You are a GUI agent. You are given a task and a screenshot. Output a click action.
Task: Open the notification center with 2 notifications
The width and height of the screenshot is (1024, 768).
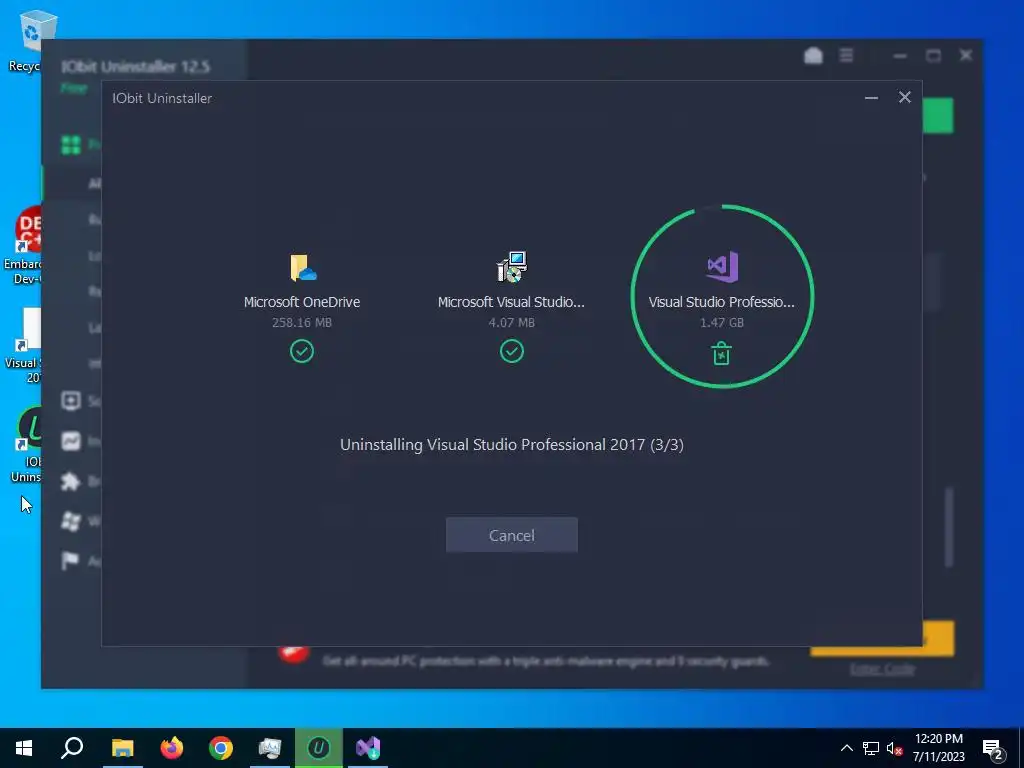pos(993,749)
